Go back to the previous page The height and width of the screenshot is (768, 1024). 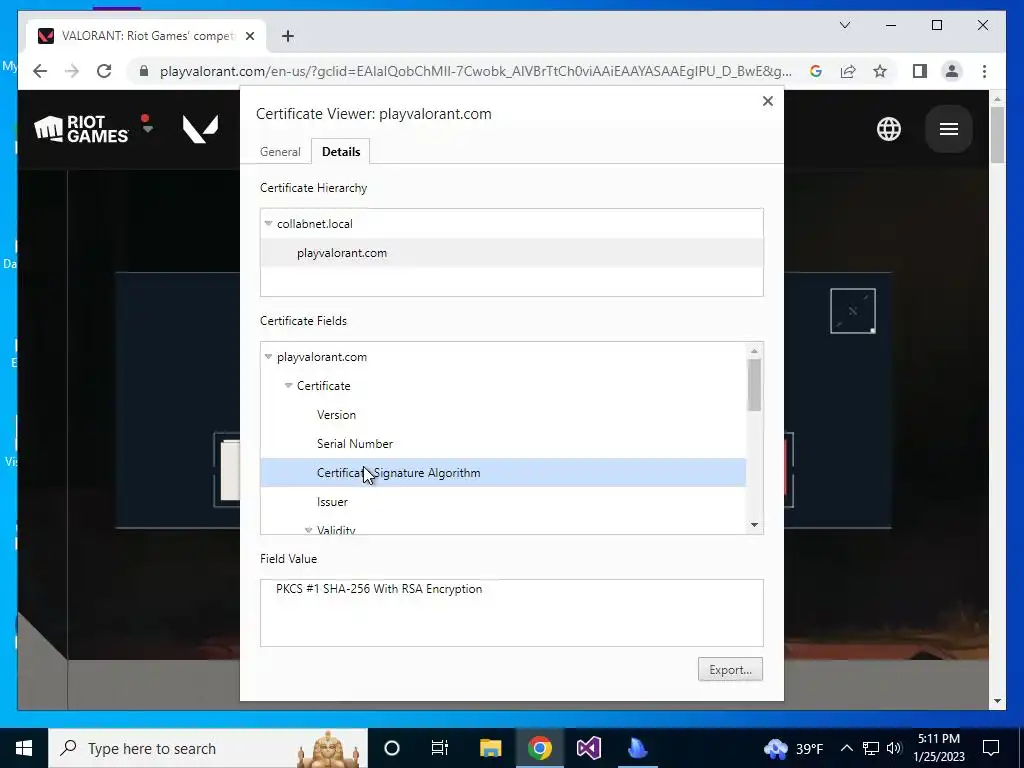[x=40, y=71]
